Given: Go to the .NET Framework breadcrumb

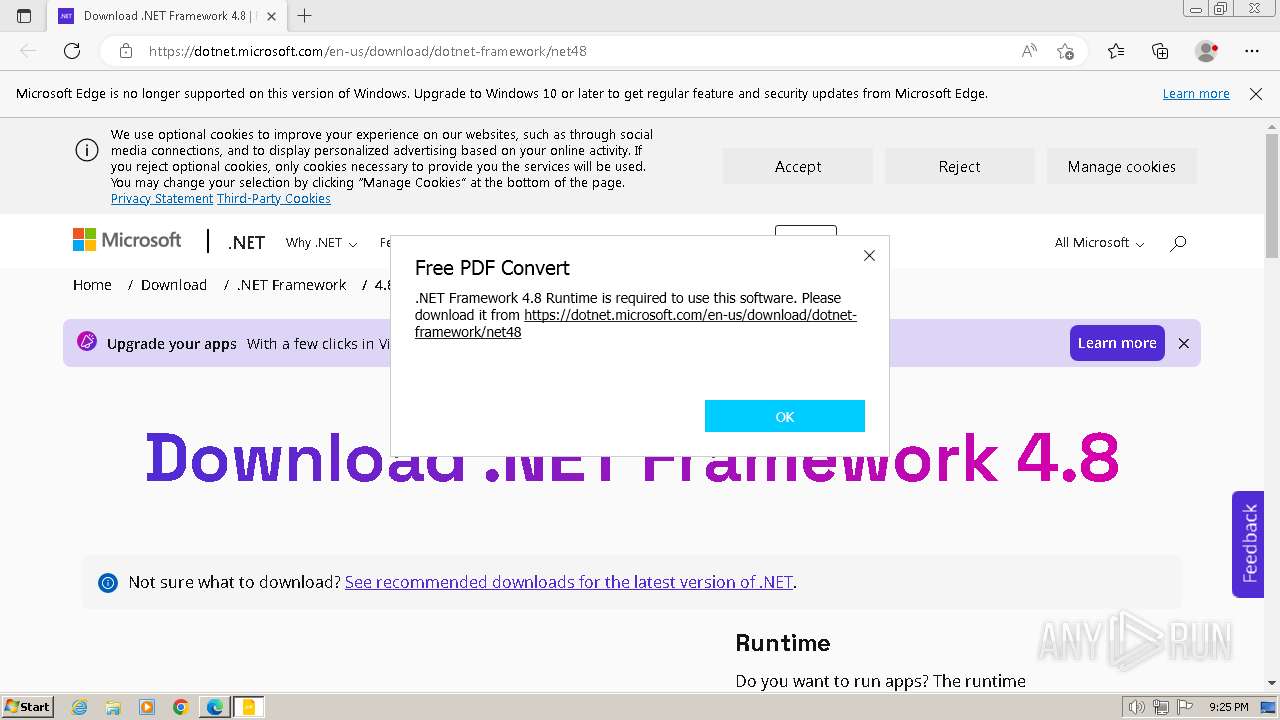Looking at the screenshot, I should click(291, 285).
